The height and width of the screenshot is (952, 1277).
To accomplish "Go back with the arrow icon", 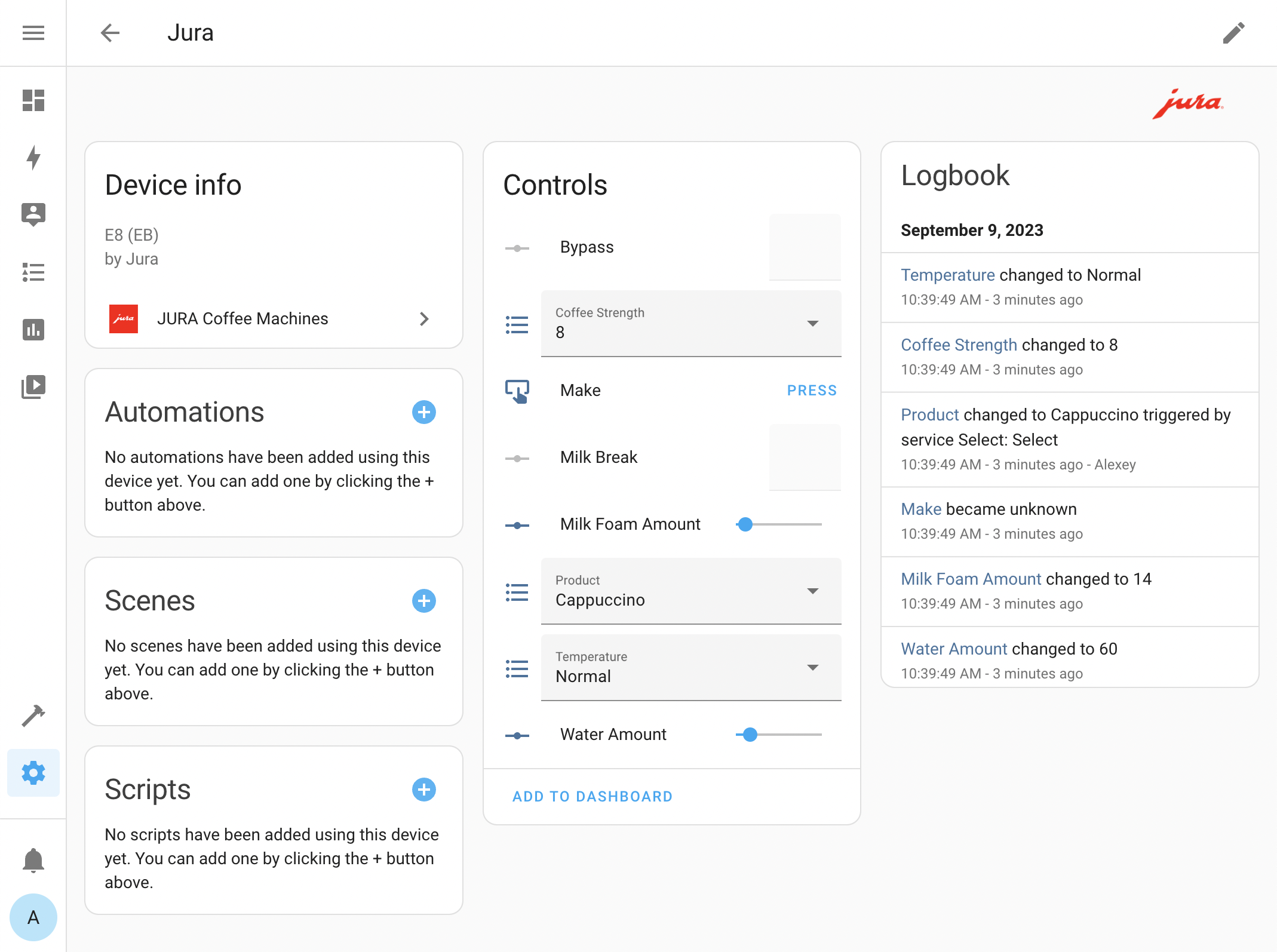I will [x=110, y=33].
